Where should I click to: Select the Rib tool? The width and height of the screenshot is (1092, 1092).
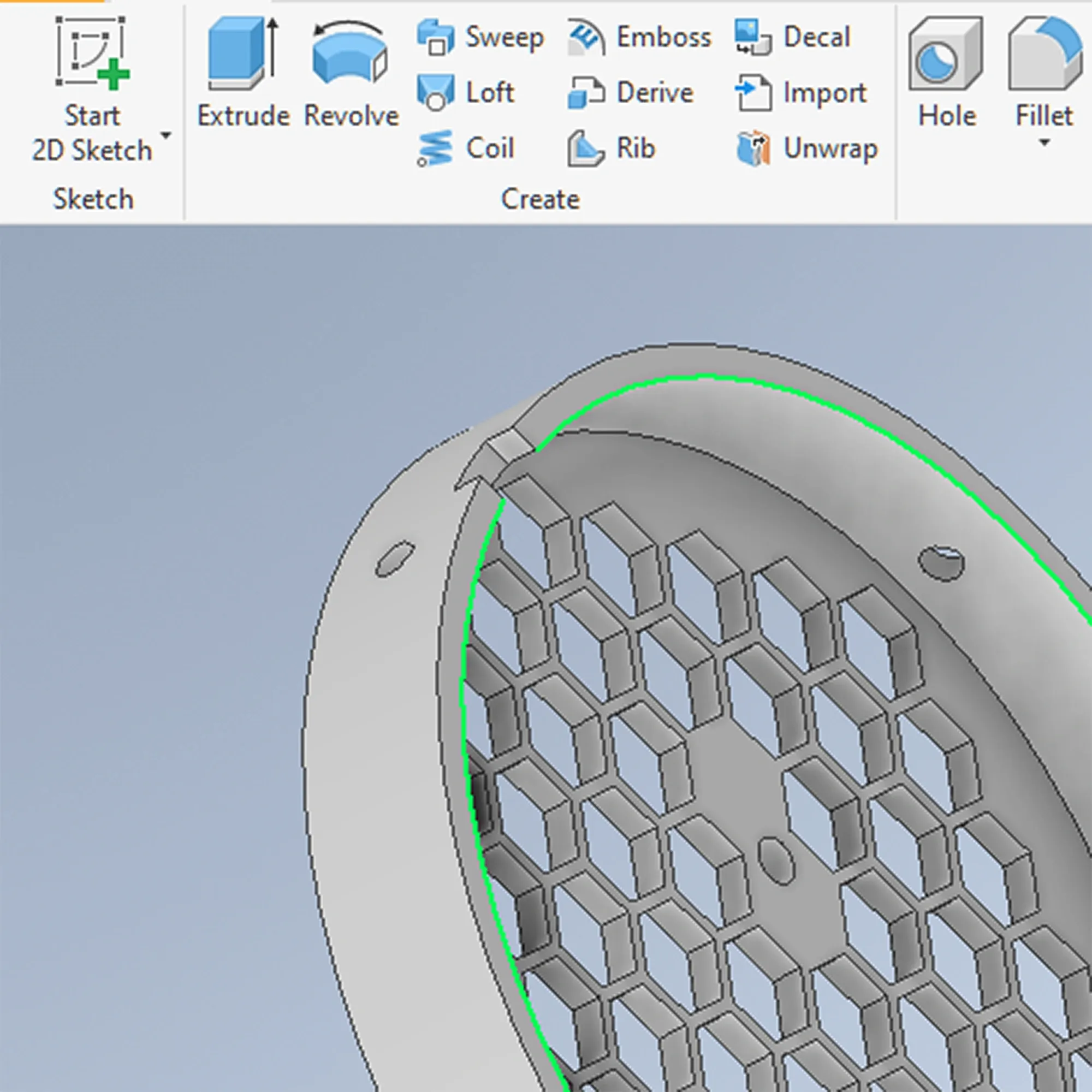[x=612, y=148]
